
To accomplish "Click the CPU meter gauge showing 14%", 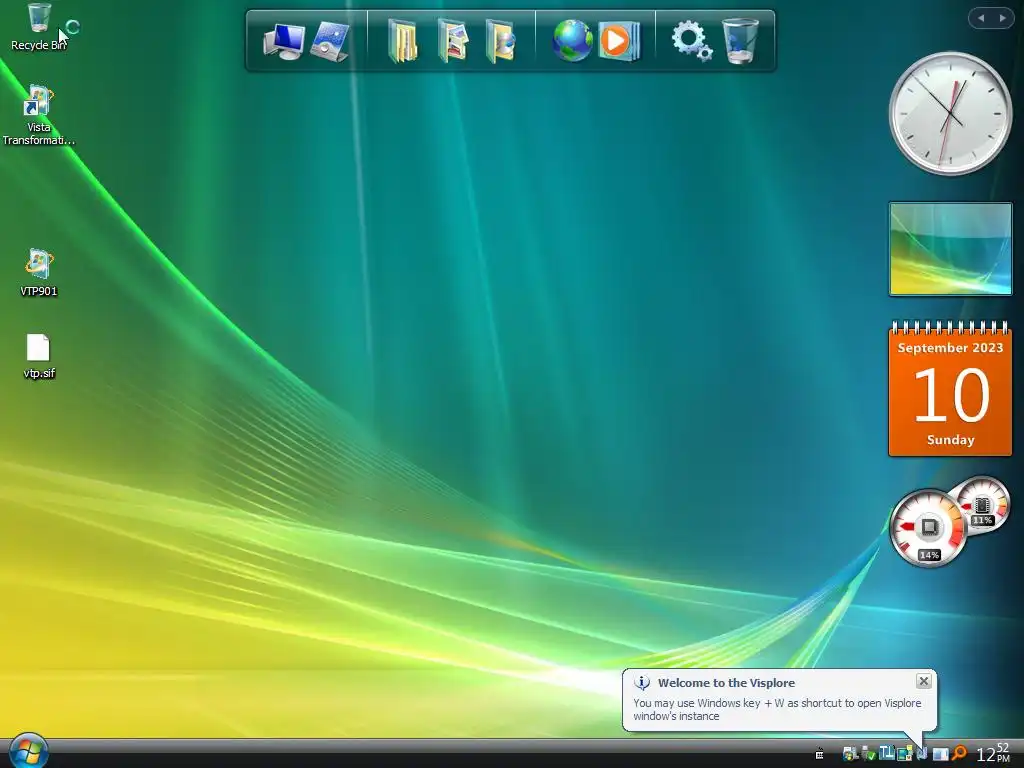I will (x=928, y=529).
